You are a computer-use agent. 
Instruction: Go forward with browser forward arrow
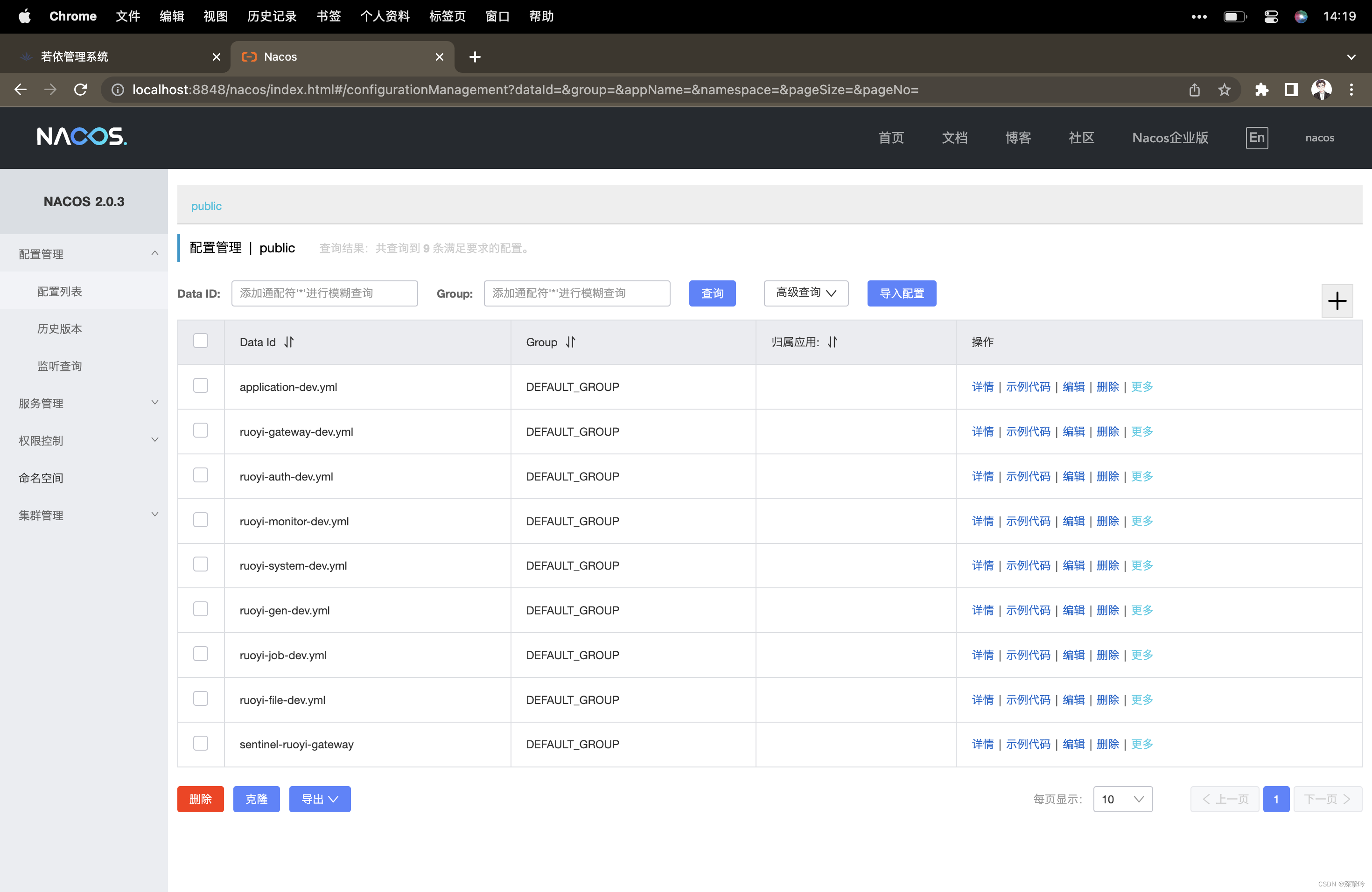point(51,89)
